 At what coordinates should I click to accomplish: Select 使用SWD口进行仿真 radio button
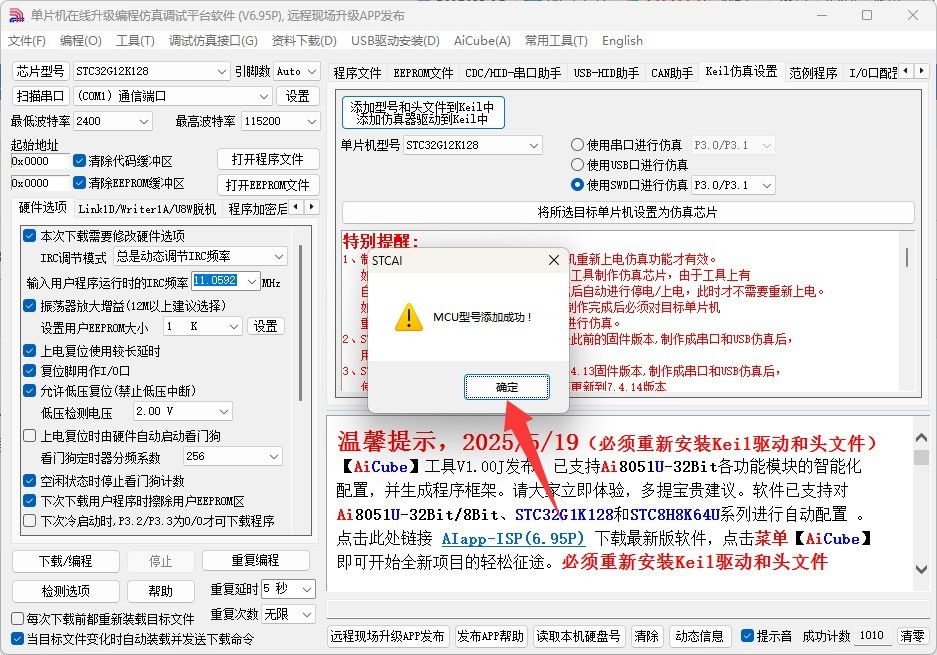coord(577,185)
